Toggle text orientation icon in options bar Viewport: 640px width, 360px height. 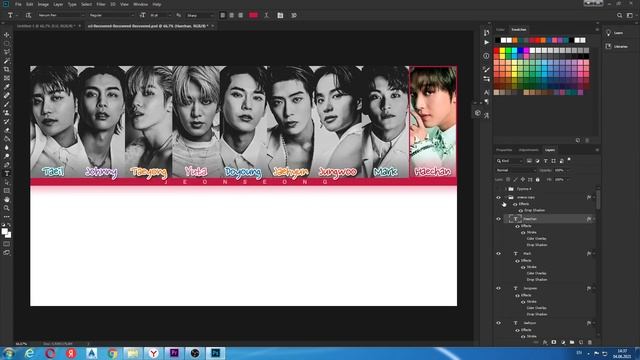coord(28,15)
